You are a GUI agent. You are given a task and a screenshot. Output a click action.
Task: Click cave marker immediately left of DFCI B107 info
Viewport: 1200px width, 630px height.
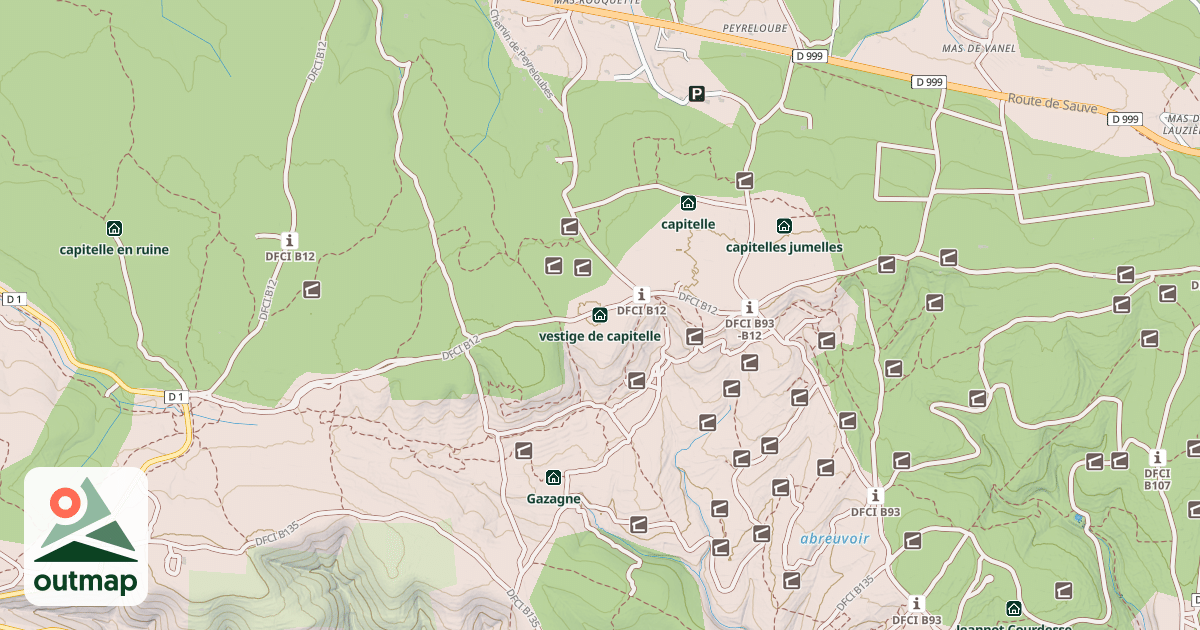click(1120, 461)
